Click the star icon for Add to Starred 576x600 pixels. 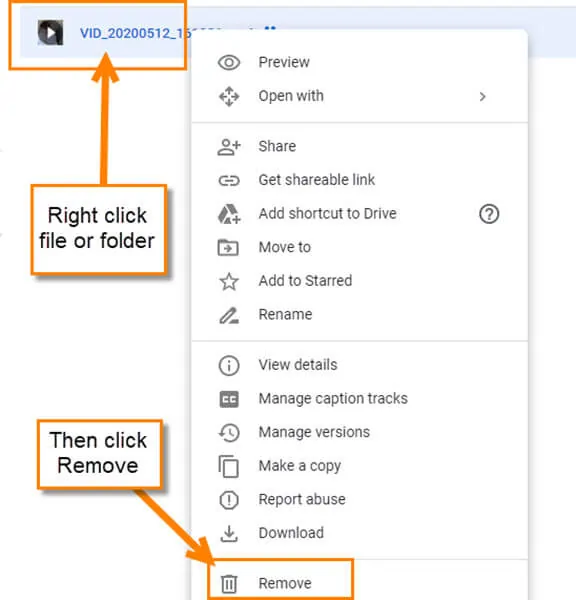[x=229, y=281]
